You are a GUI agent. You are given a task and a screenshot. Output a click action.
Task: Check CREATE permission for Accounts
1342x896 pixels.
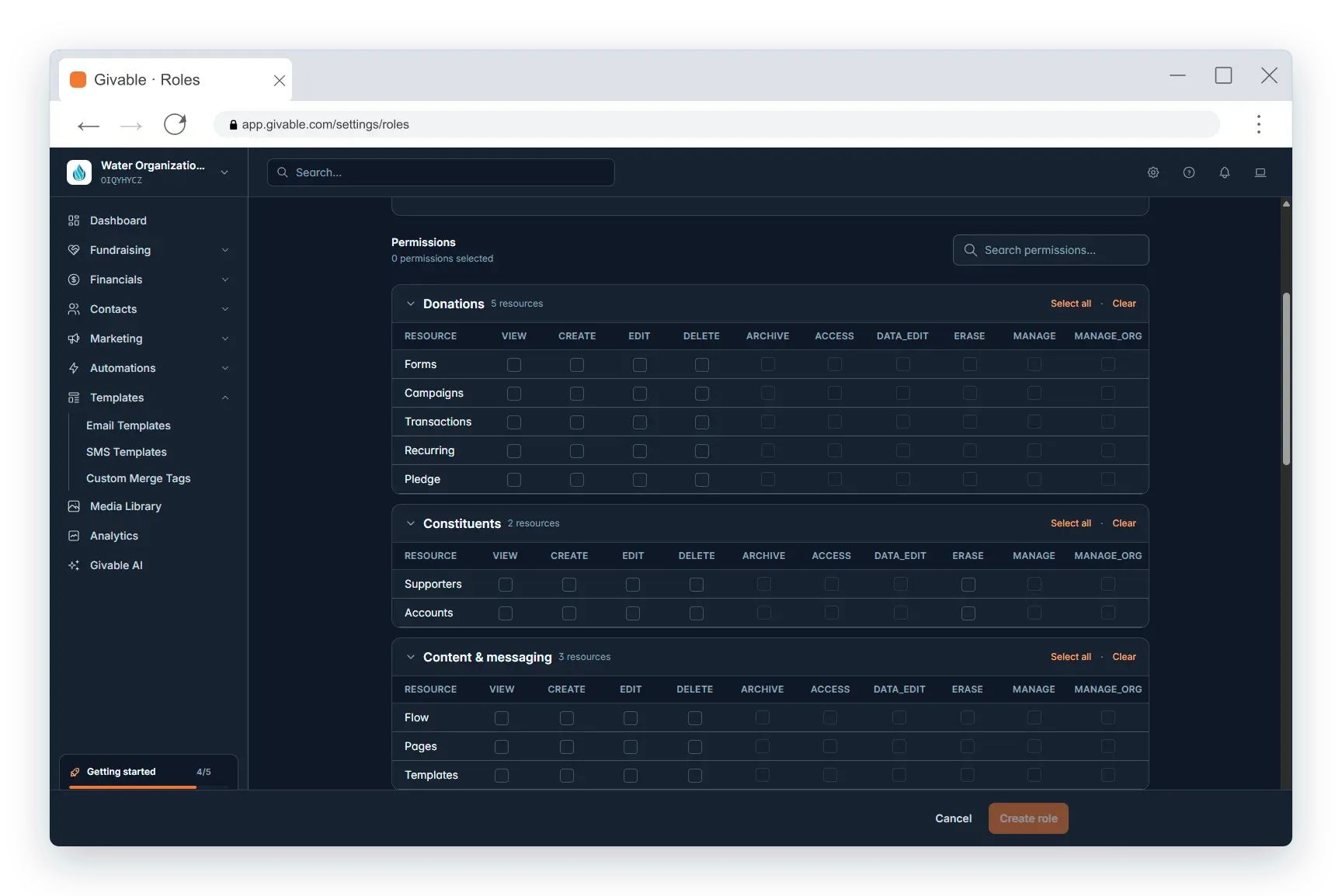pyautogui.click(x=569, y=613)
